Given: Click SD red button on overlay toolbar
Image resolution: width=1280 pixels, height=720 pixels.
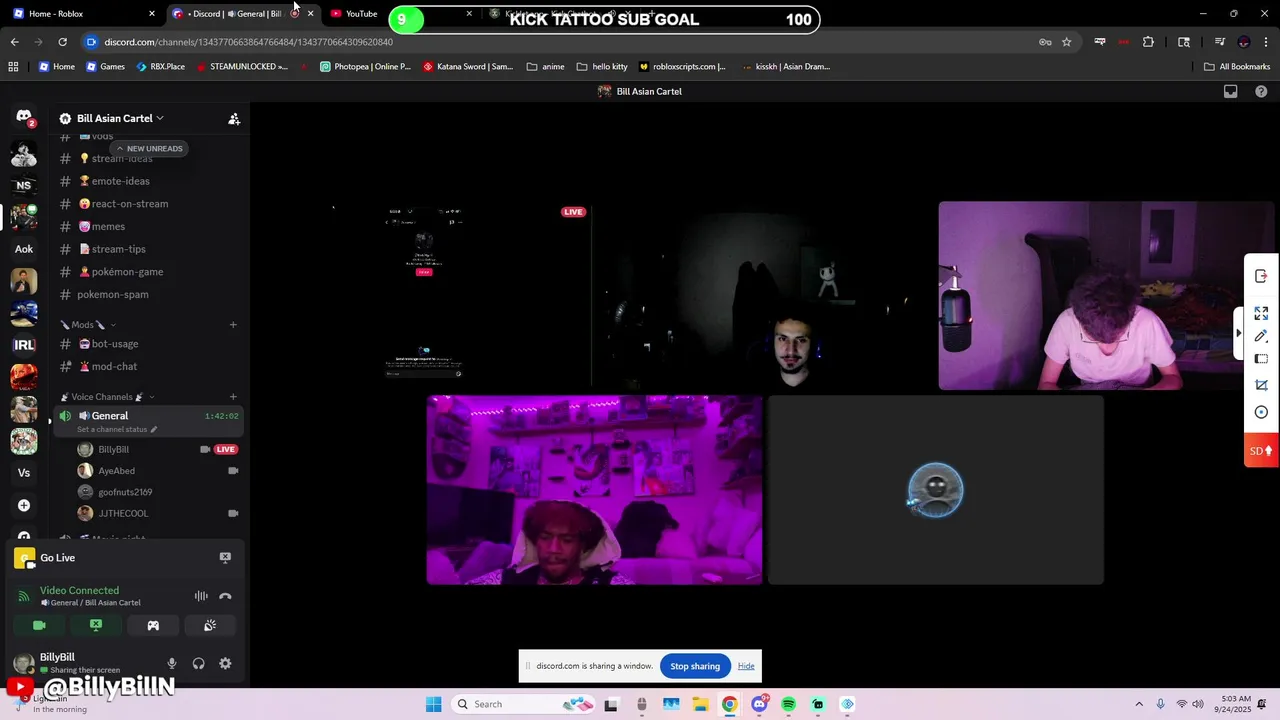Looking at the screenshot, I should point(1261,451).
